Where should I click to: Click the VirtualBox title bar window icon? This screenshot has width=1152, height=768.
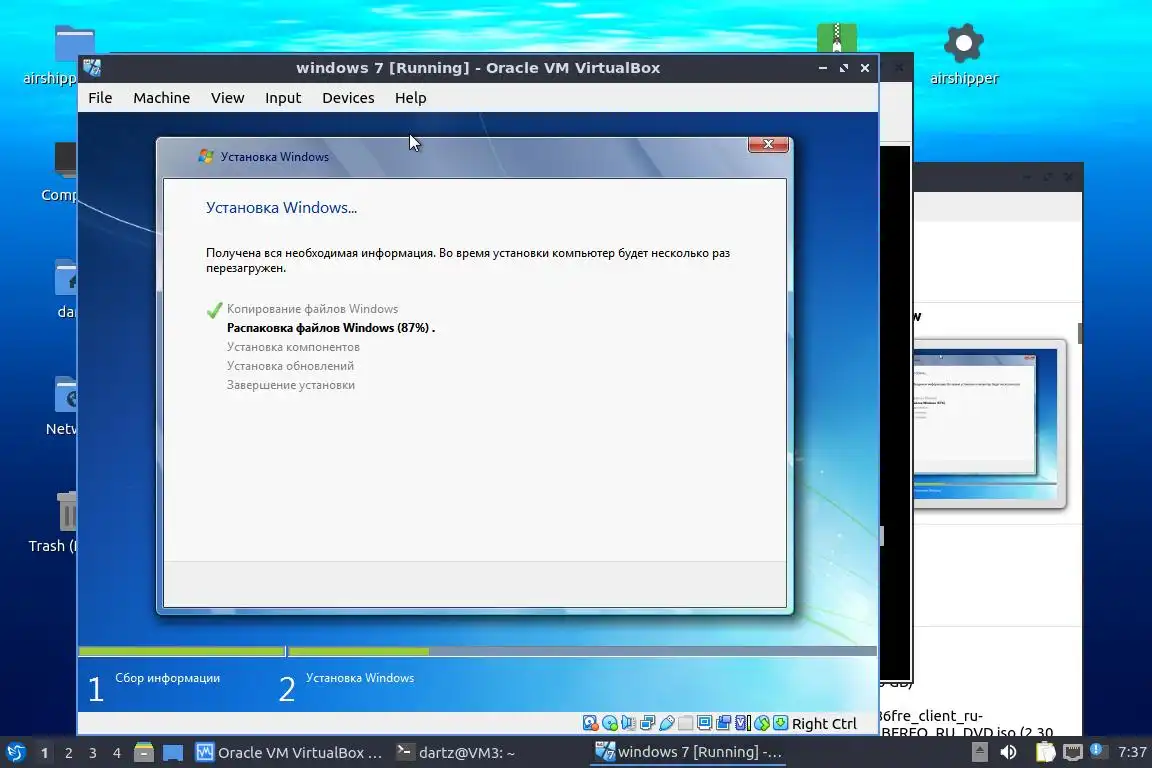(92, 68)
